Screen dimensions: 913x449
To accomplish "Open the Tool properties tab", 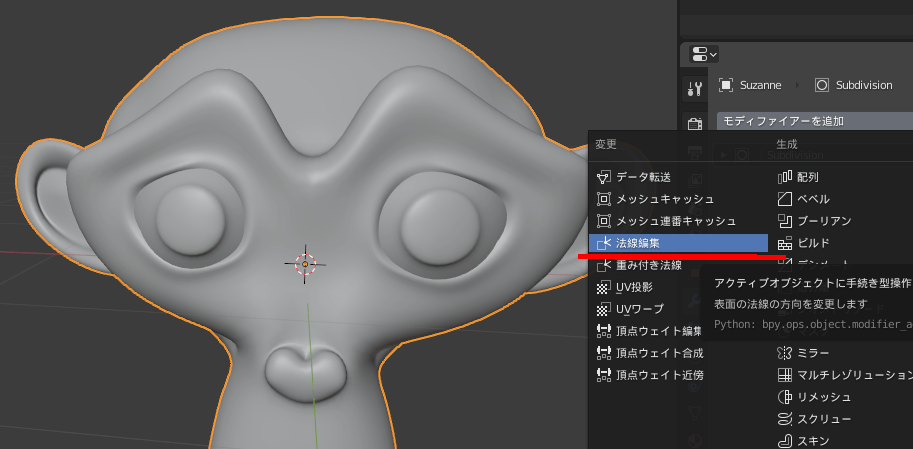I will (x=695, y=89).
